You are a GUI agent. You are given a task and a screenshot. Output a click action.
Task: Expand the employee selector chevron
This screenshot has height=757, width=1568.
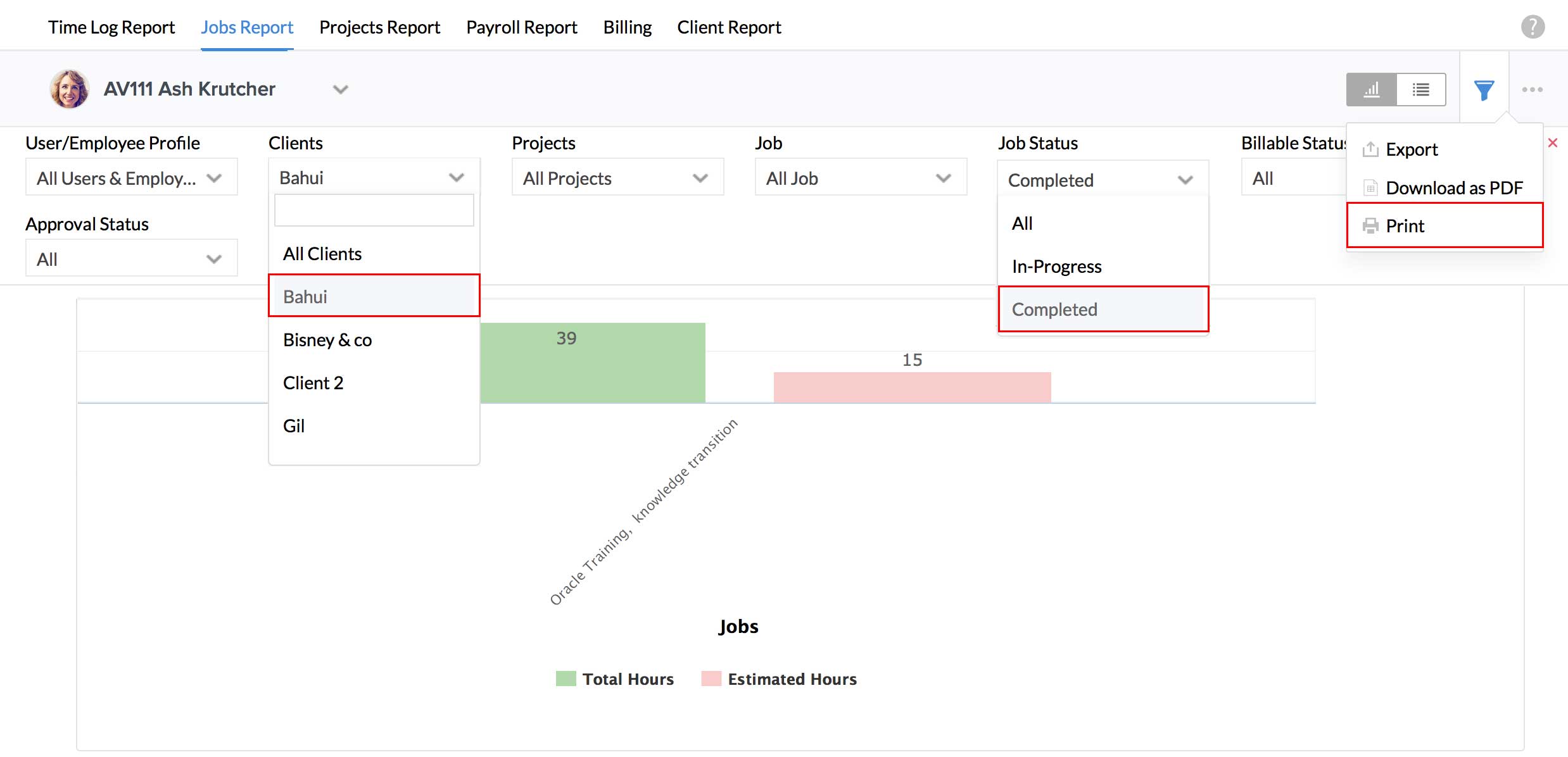click(x=341, y=89)
